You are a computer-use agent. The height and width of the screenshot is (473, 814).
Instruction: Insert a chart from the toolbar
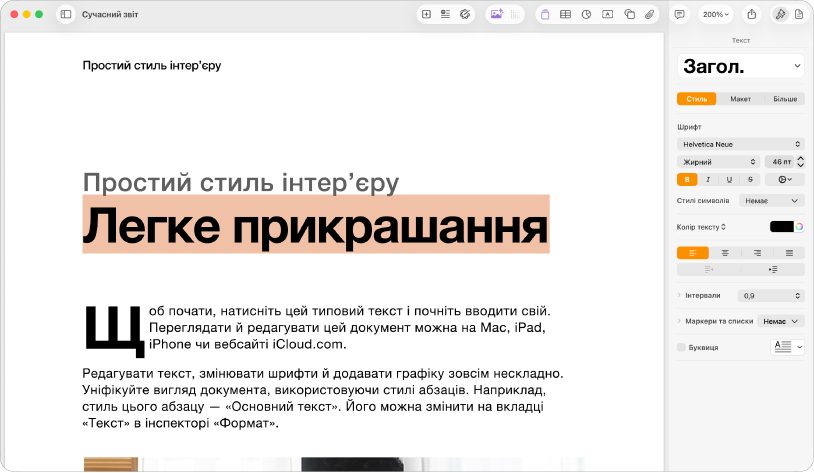586,15
